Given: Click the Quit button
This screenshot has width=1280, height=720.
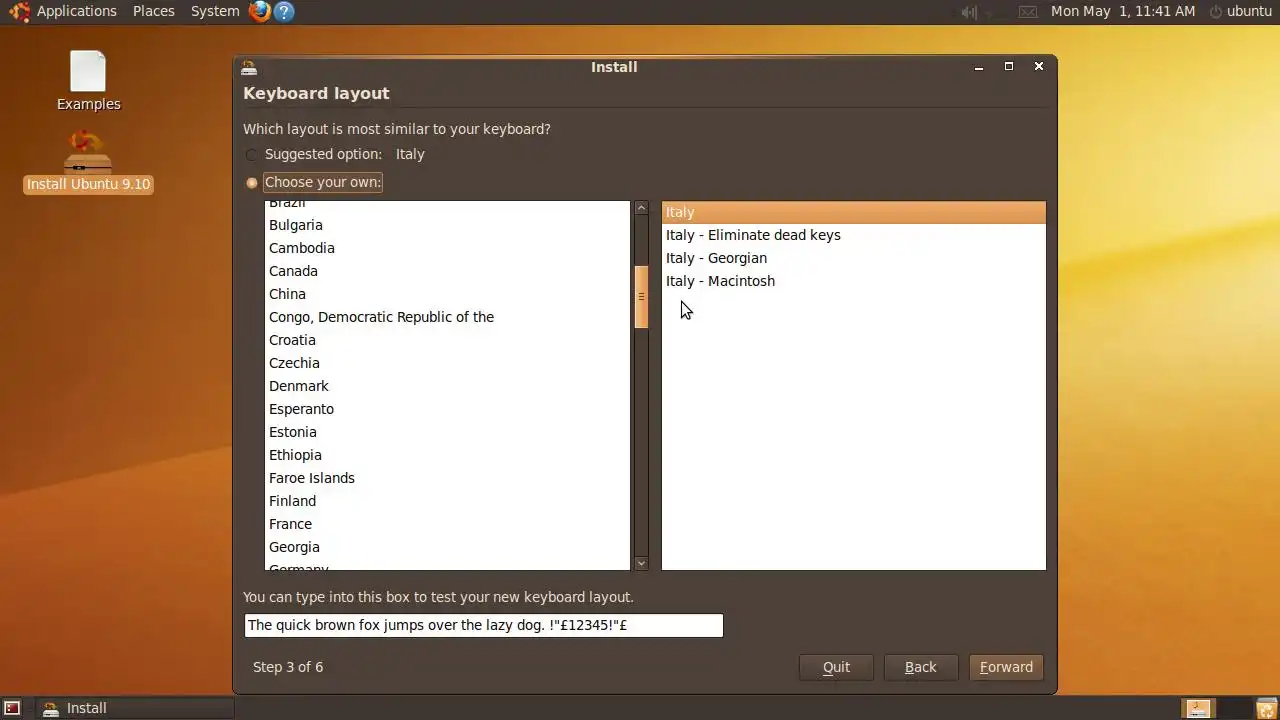Looking at the screenshot, I should (x=836, y=667).
